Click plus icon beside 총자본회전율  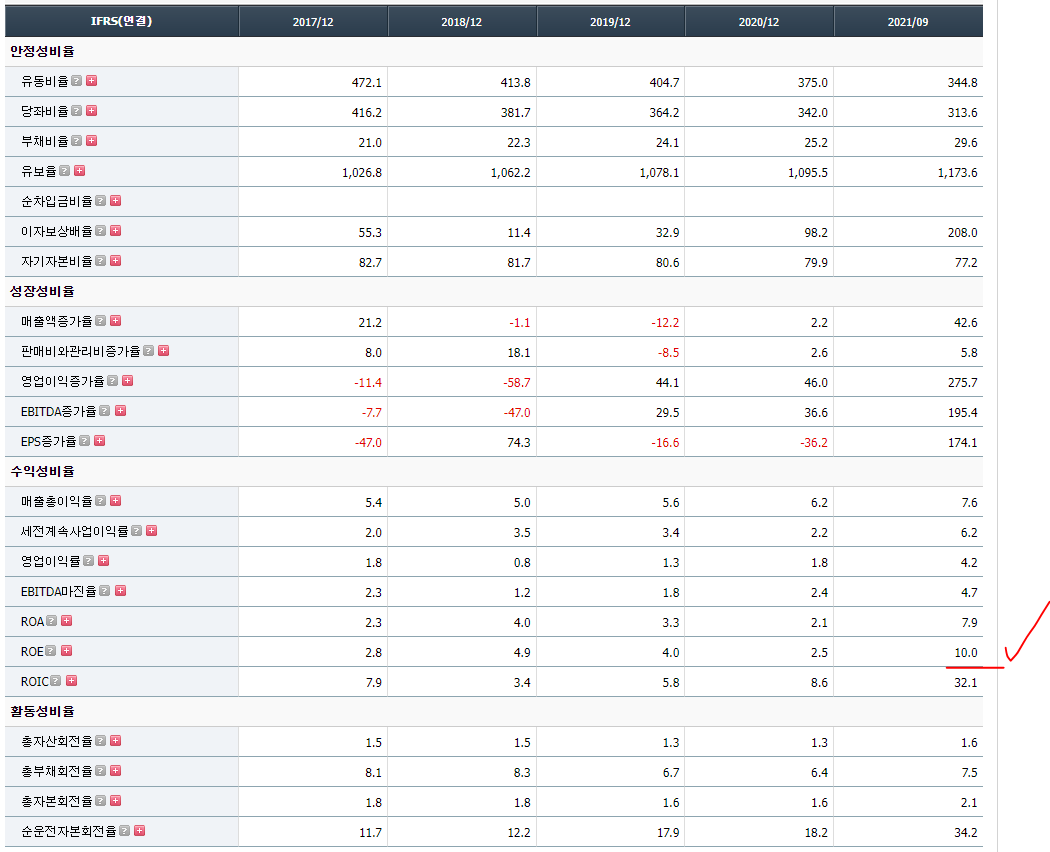pos(116,800)
